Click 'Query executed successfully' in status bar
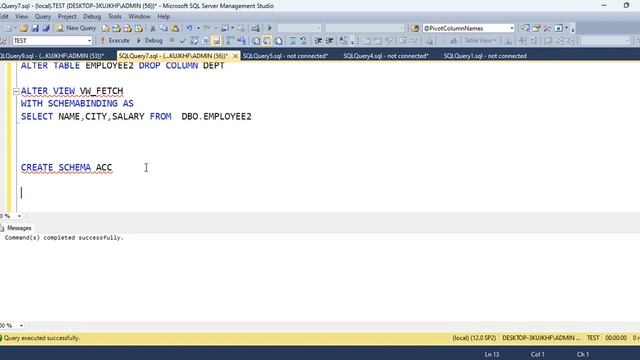The width and height of the screenshot is (640, 360). (x=42, y=338)
